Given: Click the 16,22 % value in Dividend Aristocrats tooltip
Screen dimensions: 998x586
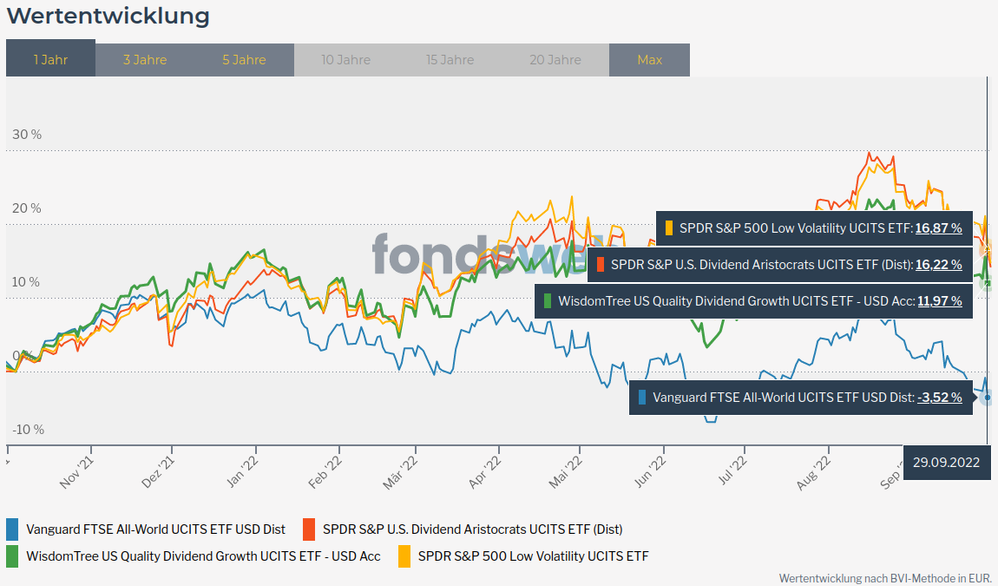Looking at the screenshot, I should (x=939, y=265).
